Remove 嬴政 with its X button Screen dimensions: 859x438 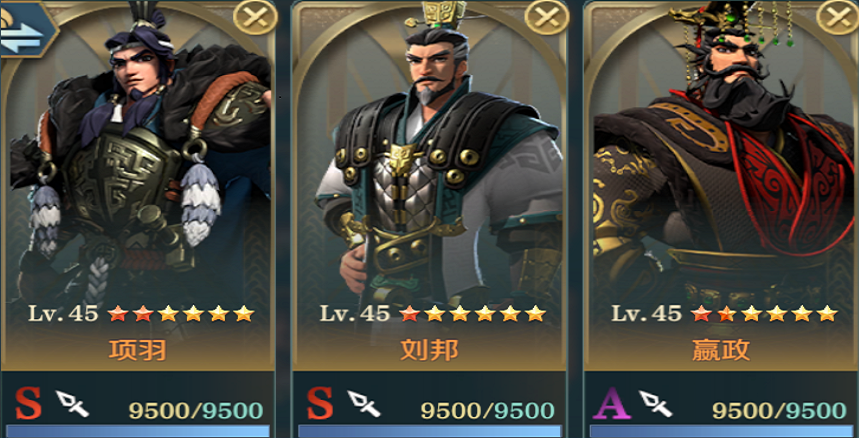tap(837, 17)
